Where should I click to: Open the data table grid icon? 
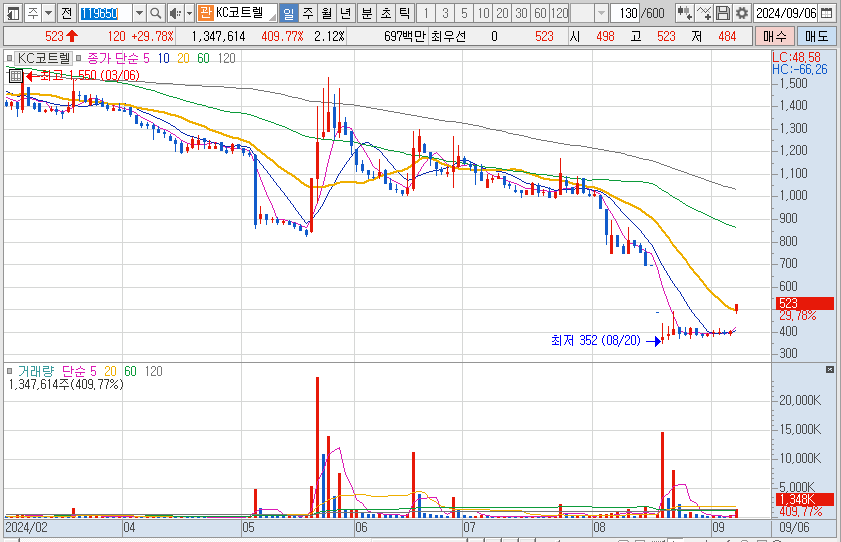(x=16, y=76)
